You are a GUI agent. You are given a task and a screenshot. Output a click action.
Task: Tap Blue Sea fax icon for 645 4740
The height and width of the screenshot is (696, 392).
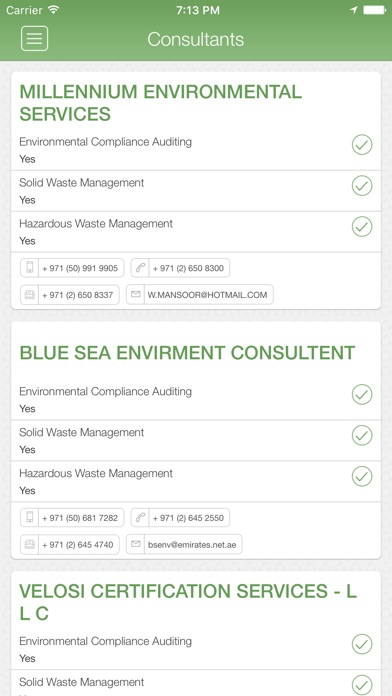pos(30,544)
